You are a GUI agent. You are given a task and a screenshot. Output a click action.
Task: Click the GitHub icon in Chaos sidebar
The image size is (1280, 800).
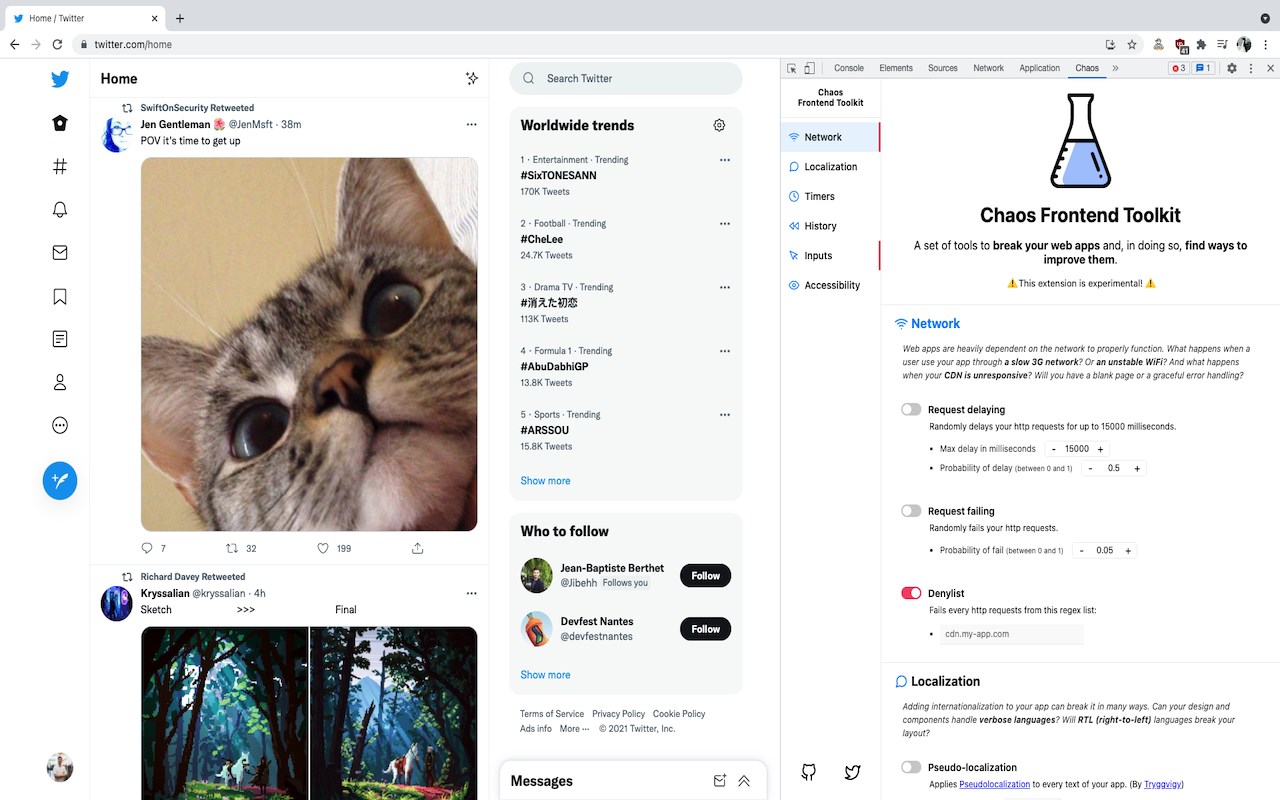(809, 772)
